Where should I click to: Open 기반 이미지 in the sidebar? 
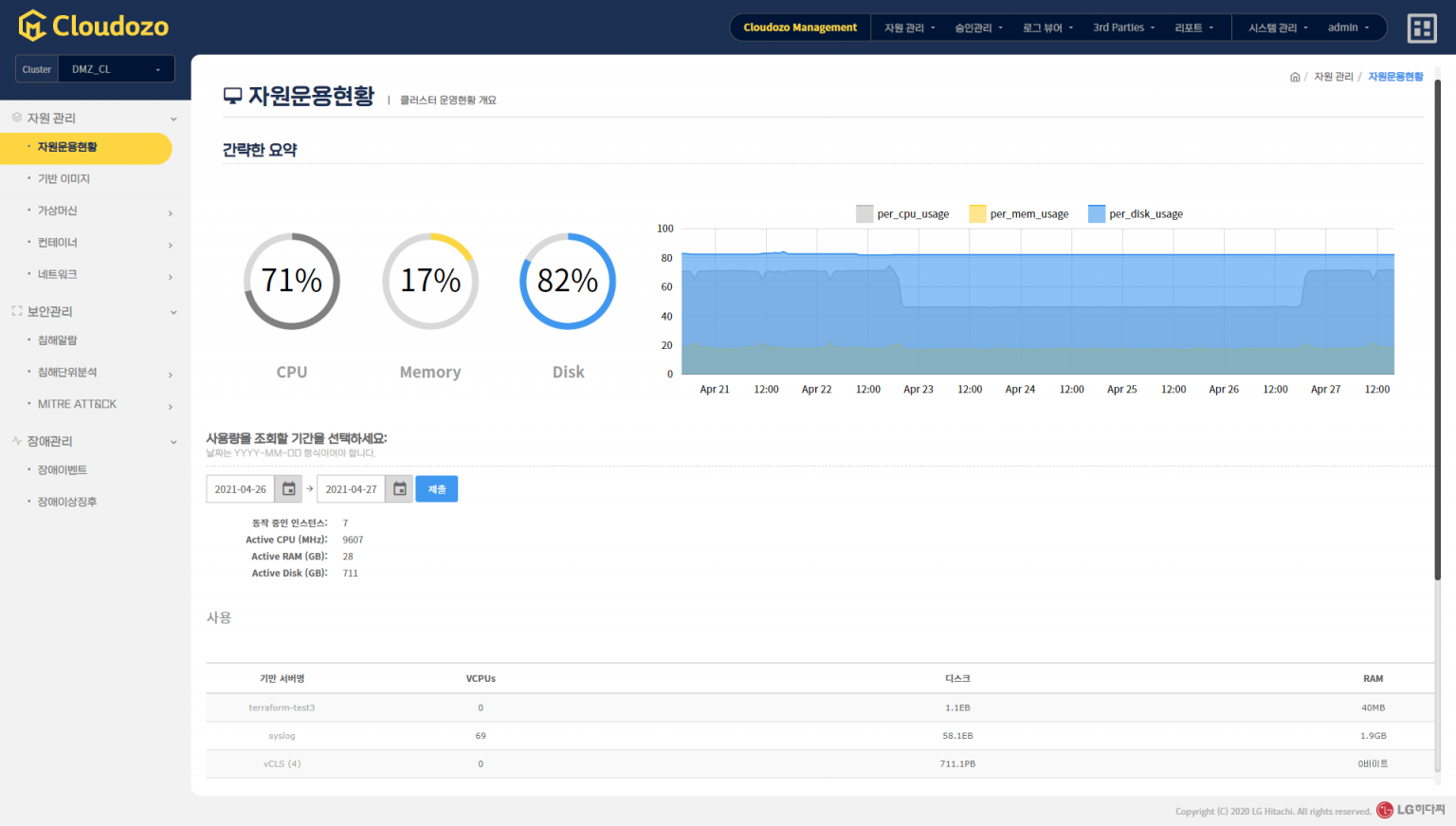point(64,179)
